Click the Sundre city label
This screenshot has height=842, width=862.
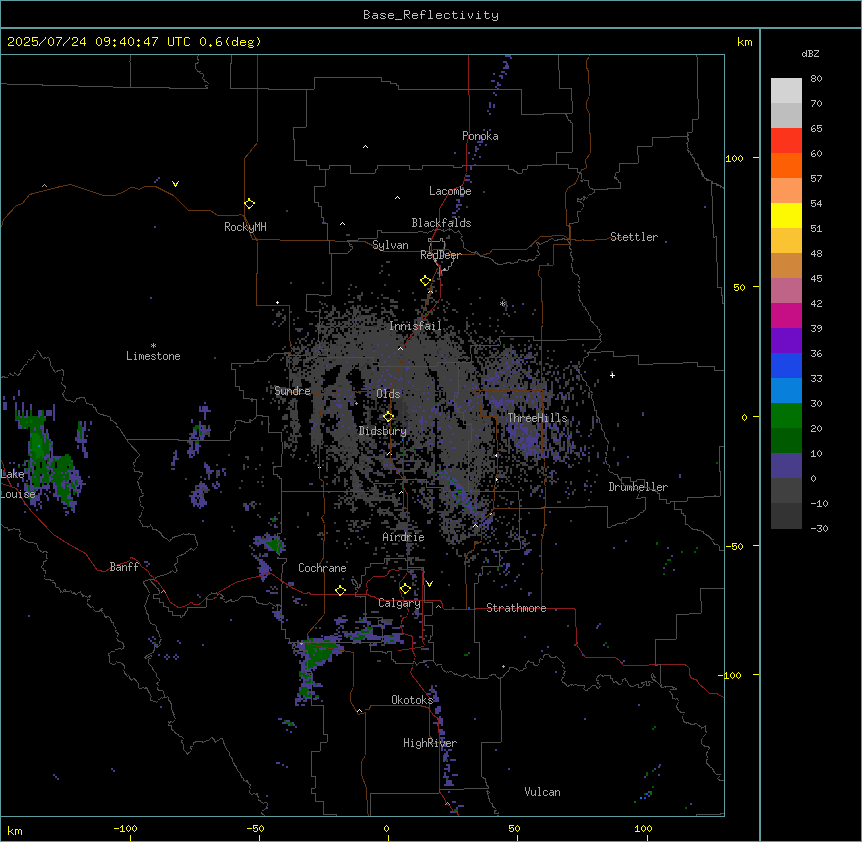coord(292,391)
